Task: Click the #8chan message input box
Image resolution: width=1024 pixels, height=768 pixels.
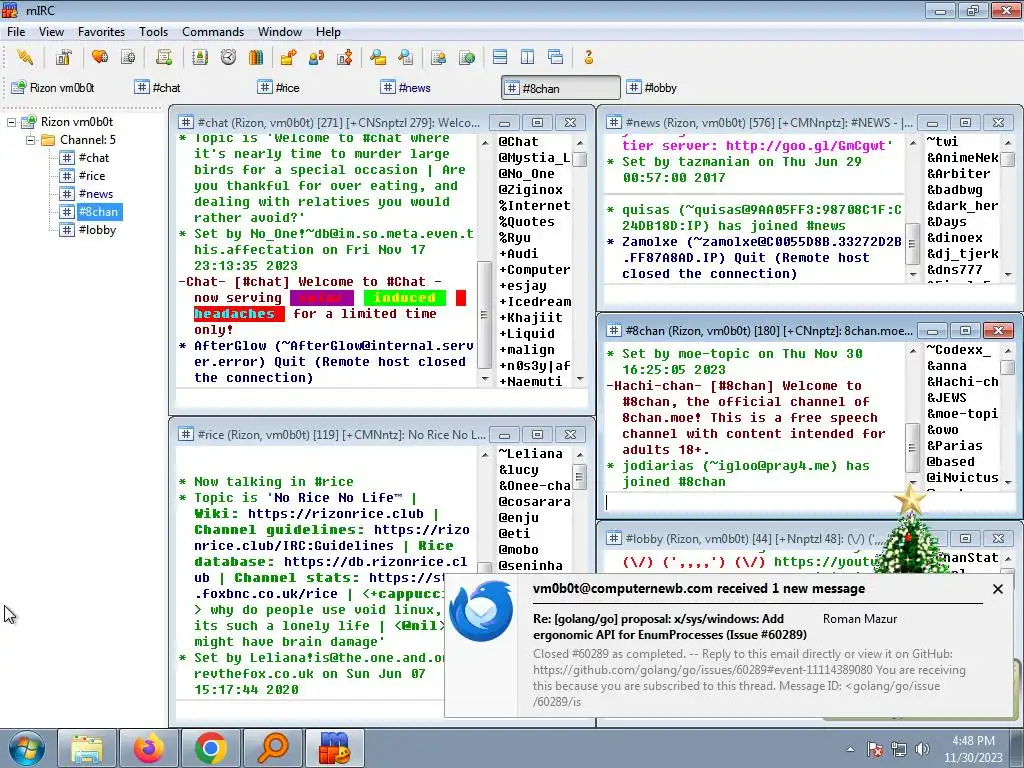Action: coord(810,502)
